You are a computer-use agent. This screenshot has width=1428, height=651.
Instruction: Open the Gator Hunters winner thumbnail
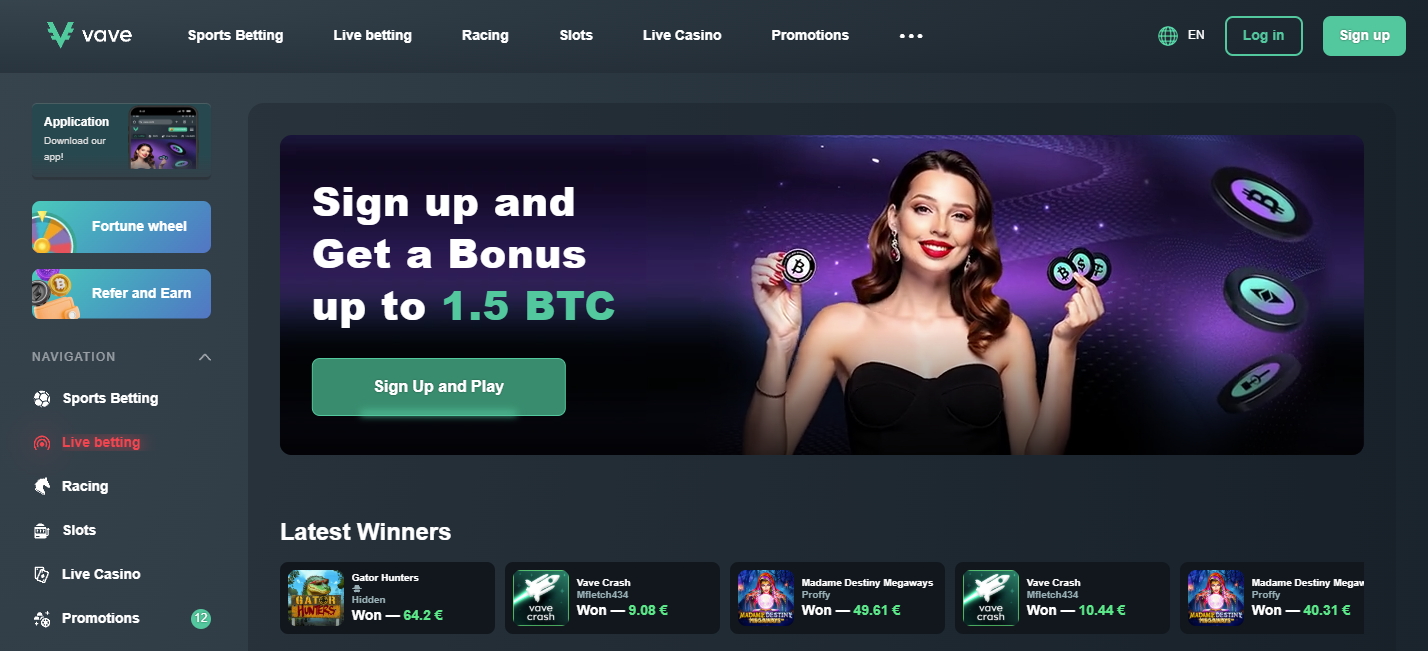pyautogui.click(x=316, y=598)
